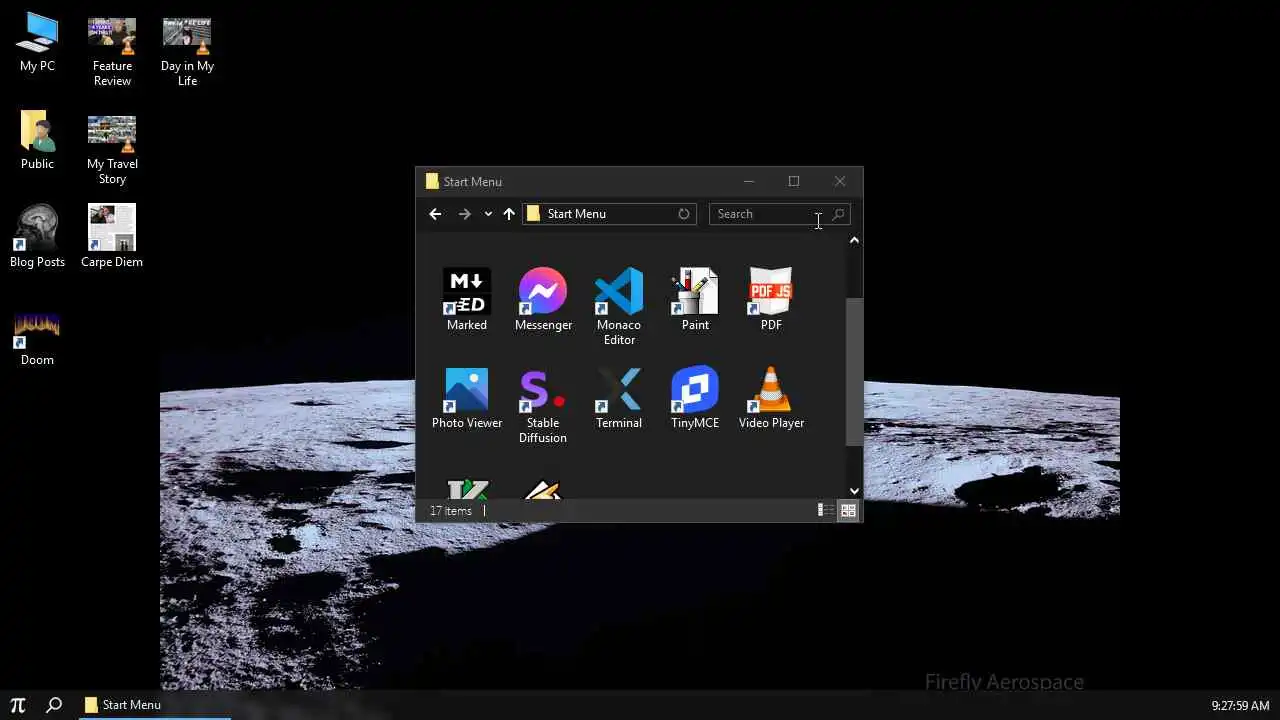The width and height of the screenshot is (1280, 720).
Task: Select the Feature Review video file
Action: click(112, 51)
